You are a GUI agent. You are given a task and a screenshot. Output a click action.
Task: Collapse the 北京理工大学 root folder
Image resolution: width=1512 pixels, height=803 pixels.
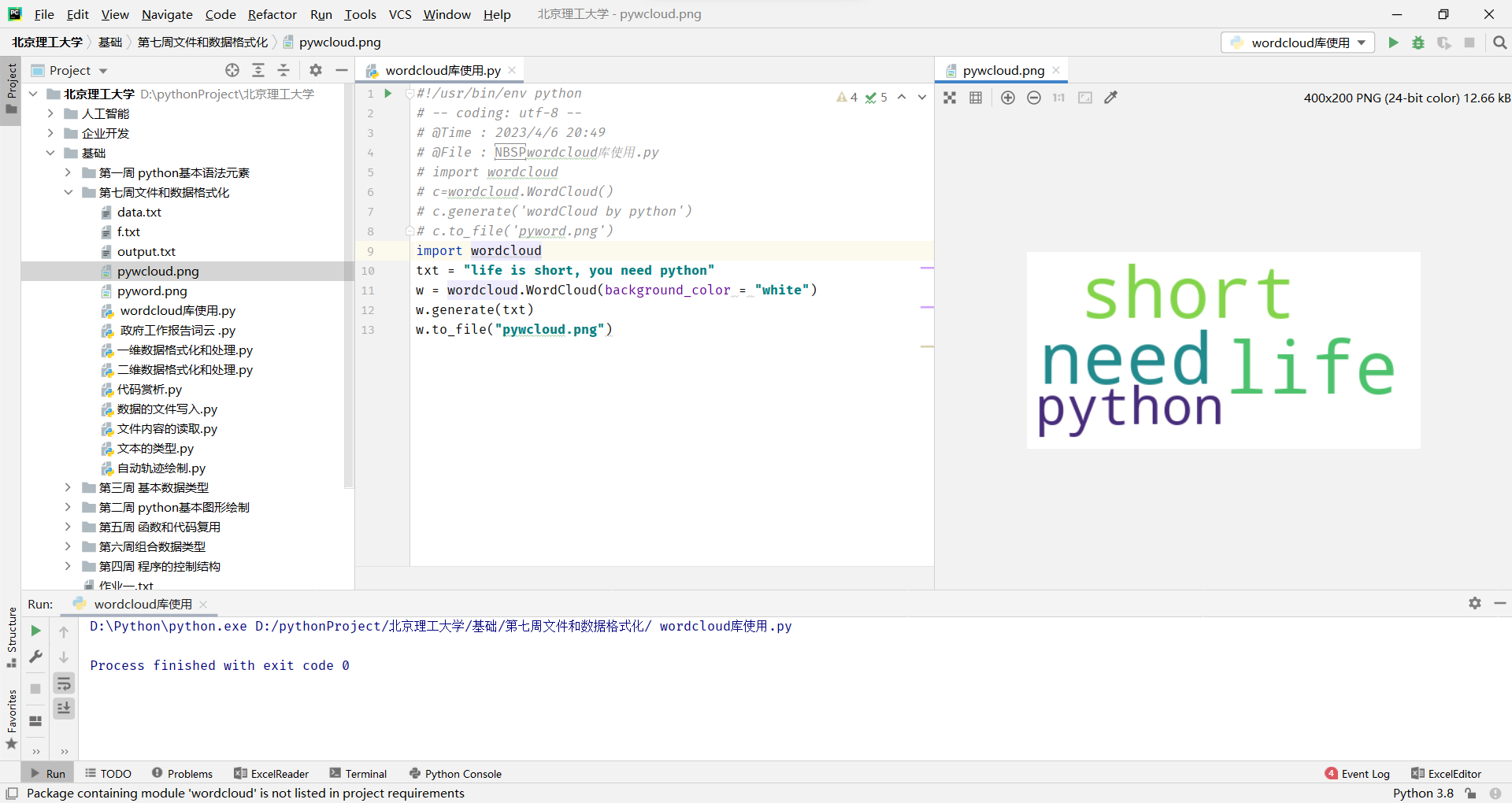(34, 94)
